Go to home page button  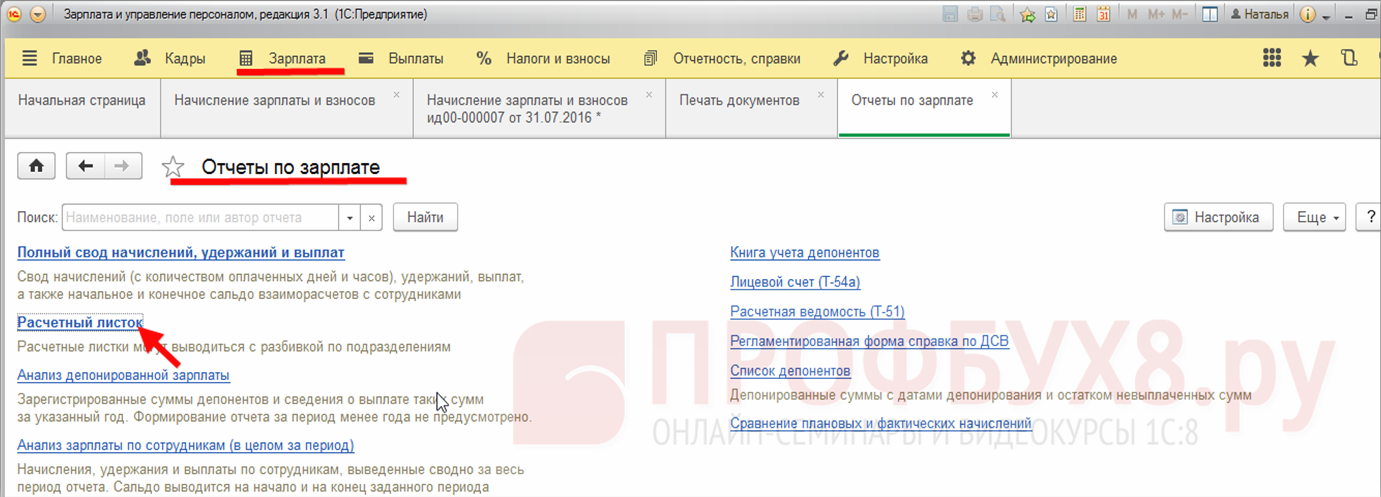[36, 167]
